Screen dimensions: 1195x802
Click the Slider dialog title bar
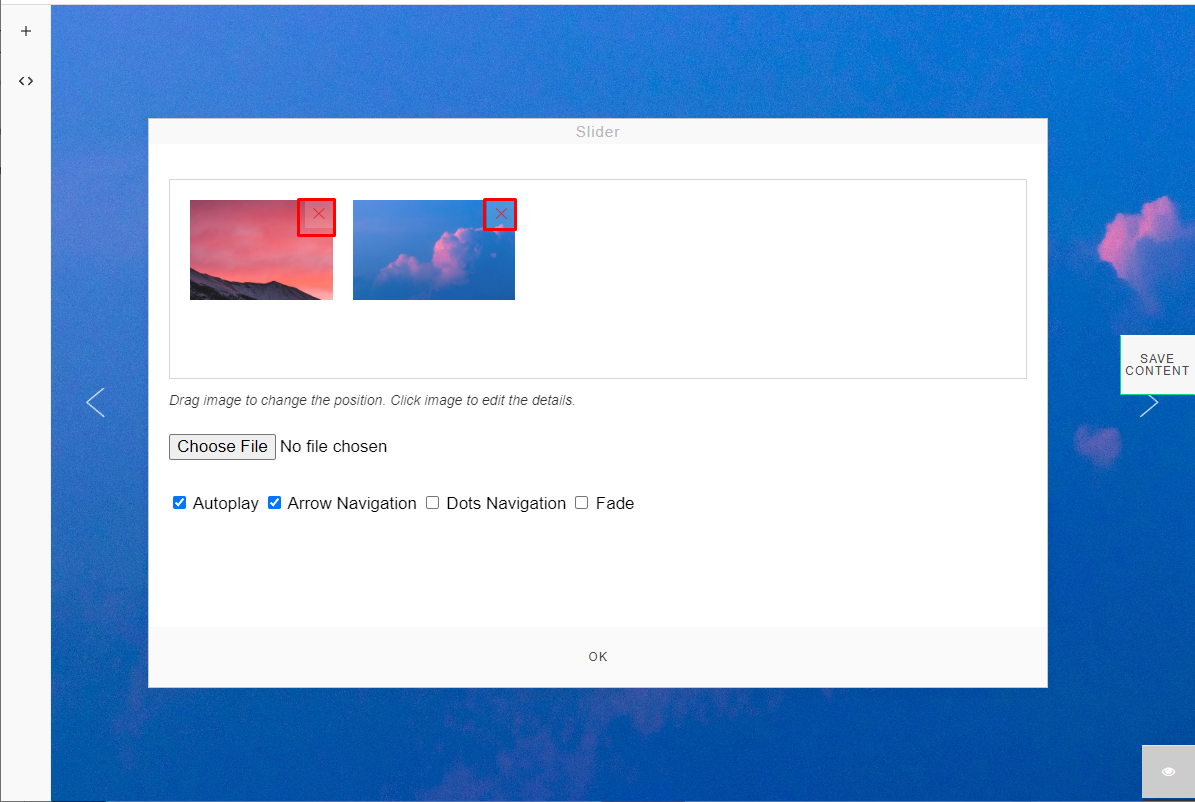pyautogui.click(x=598, y=131)
